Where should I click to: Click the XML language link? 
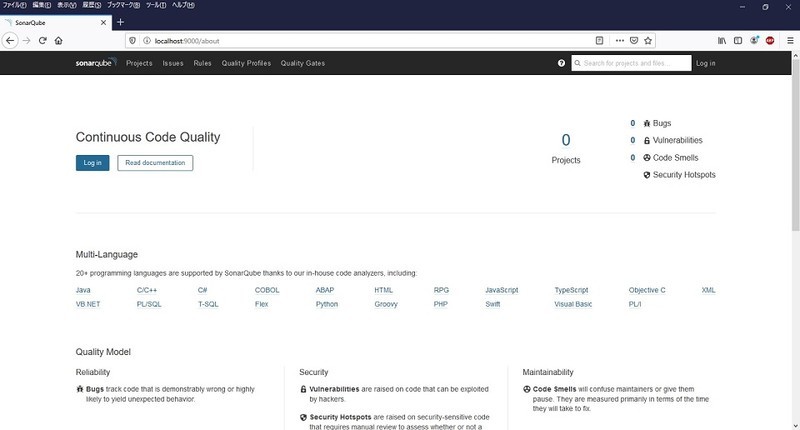click(x=708, y=290)
